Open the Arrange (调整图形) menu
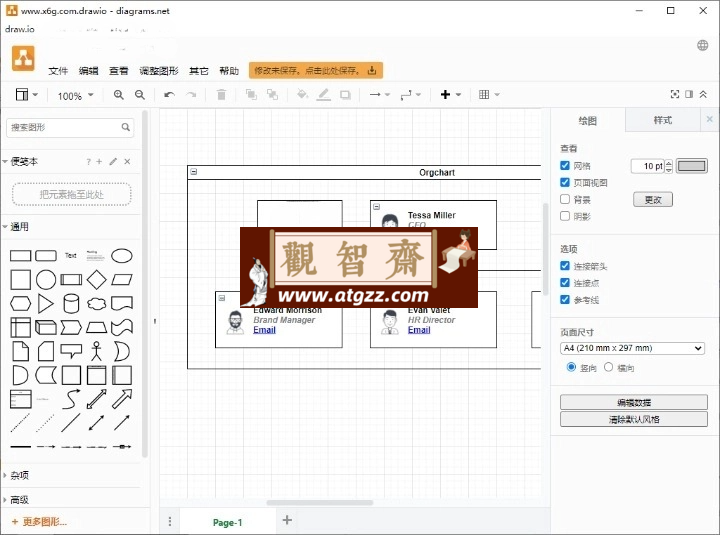The width and height of the screenshot is (720, 535). pos(159,71)
